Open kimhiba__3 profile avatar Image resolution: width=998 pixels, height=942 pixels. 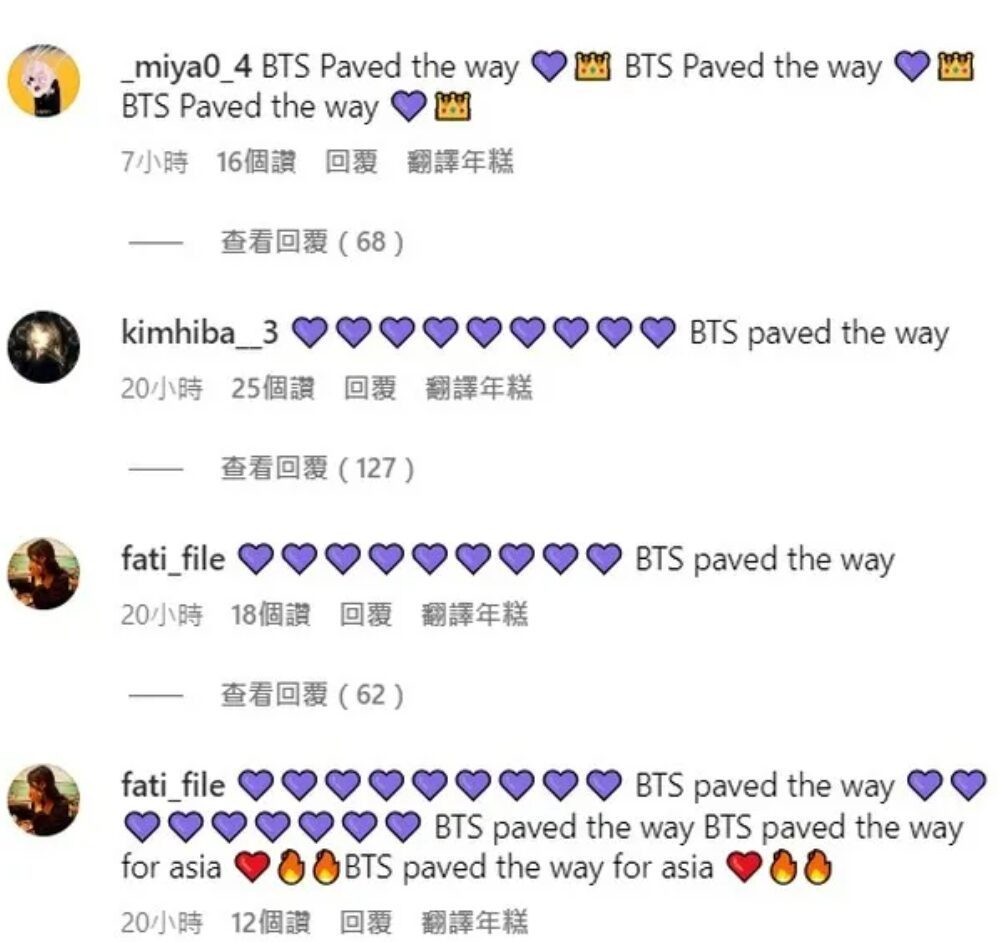click(43, 347)
